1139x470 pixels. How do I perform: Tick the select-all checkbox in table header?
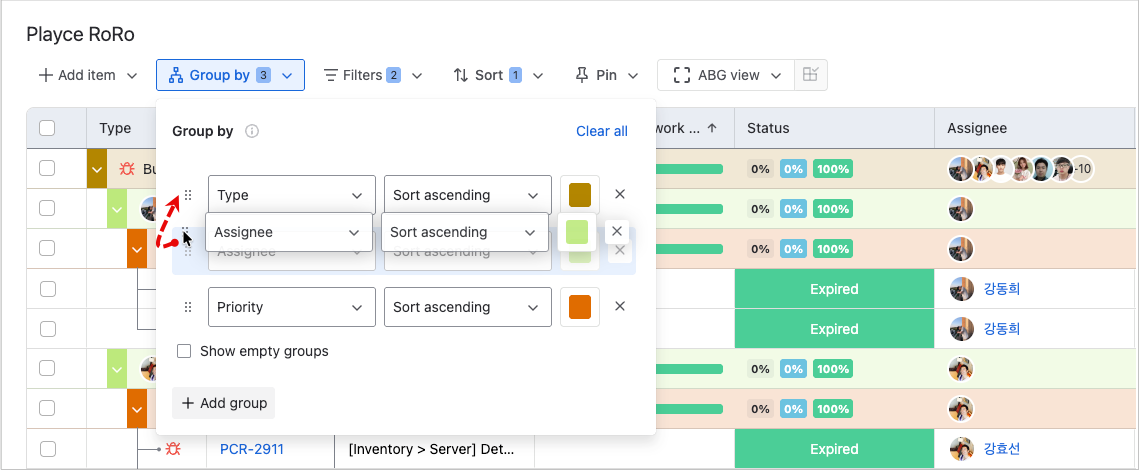[x=47, y=128]
